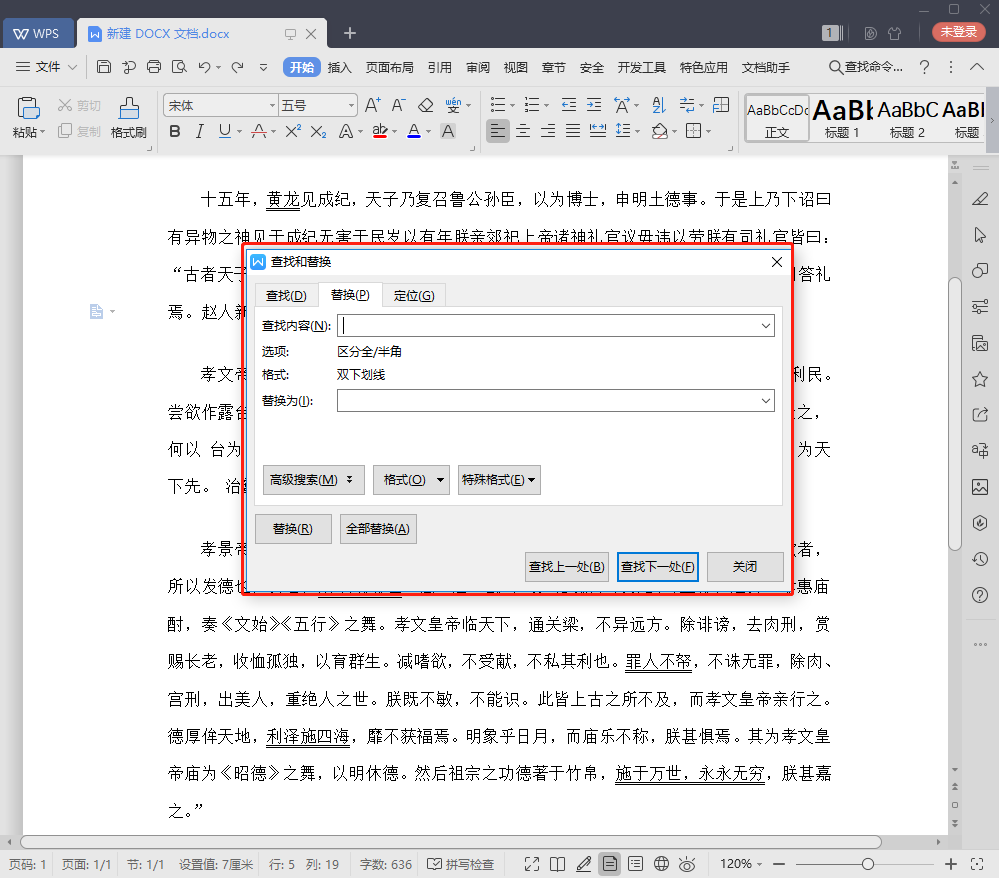The height and width of the screenshot is (878, 999).
Task: Open the full screen view icon in status bar
Action: (531, 863)
